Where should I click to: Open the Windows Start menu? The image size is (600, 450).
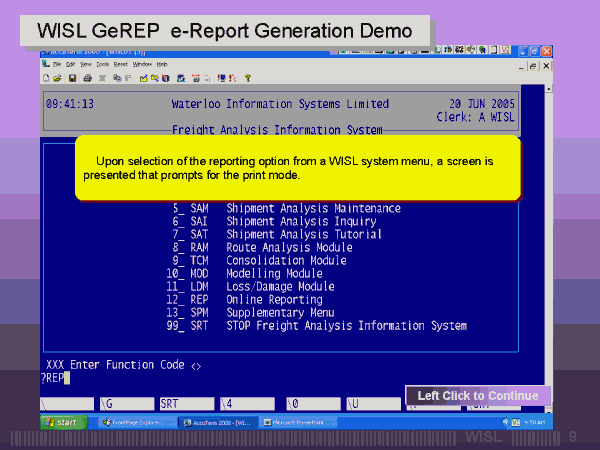coord(62,423)
